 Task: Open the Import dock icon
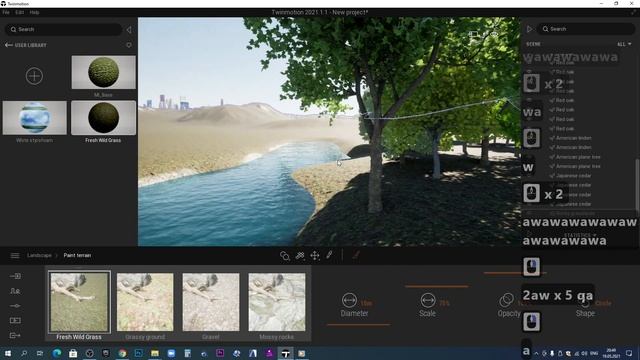pyautogui.click(x=15, y=276)
